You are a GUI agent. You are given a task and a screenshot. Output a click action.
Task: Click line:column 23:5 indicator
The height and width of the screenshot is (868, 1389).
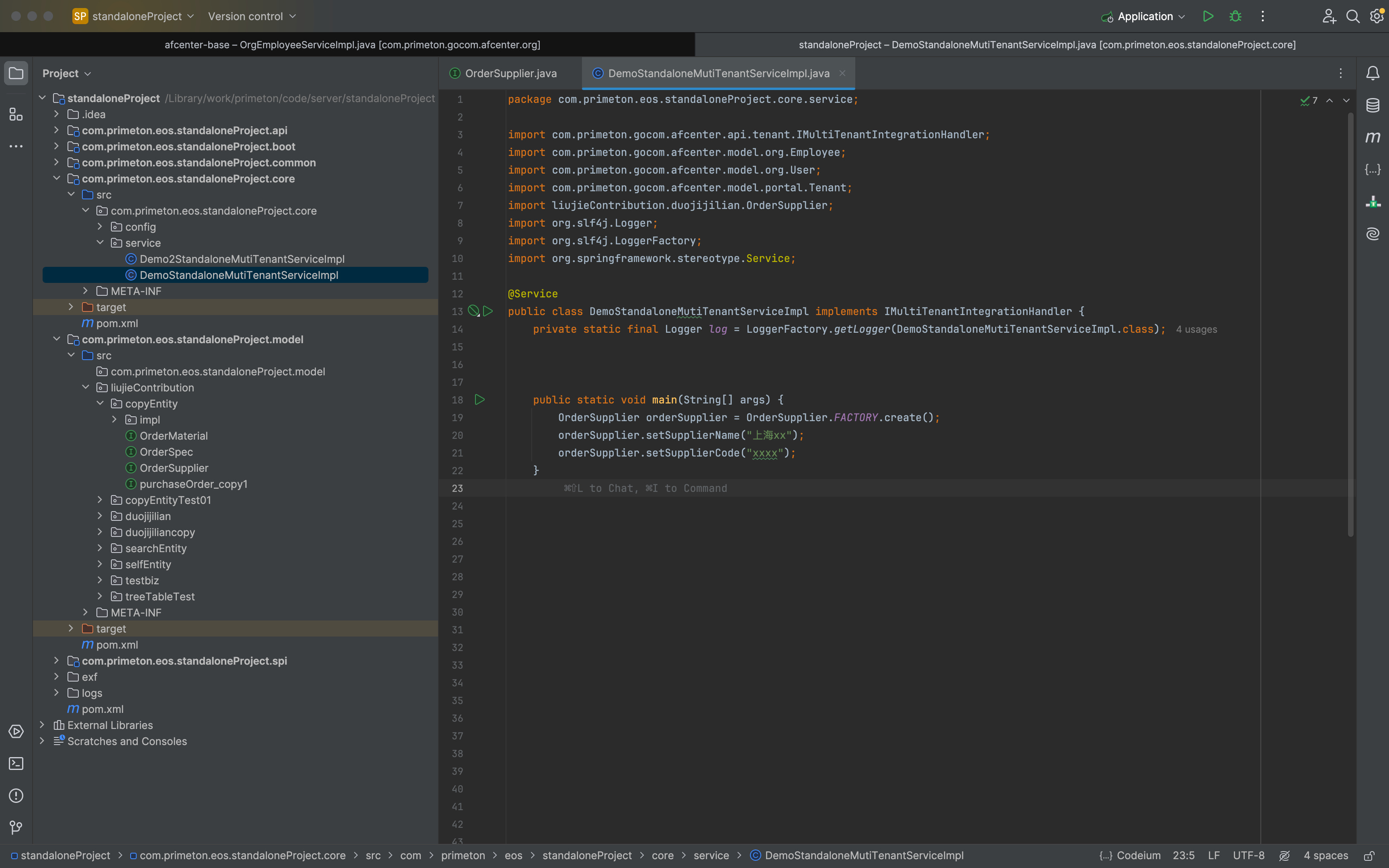(1184, 856)
